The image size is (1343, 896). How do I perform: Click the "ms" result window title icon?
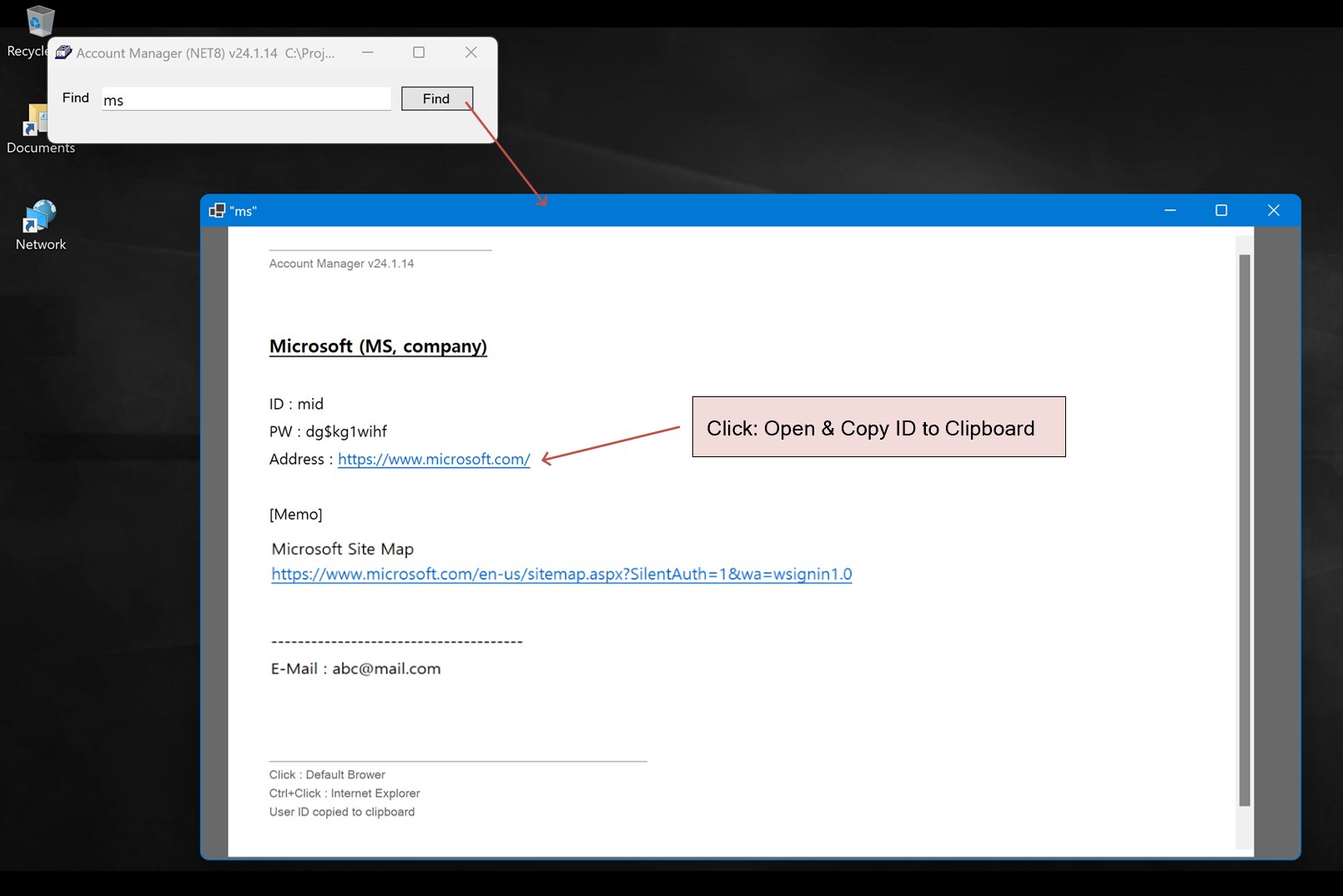tap(217, 210)
